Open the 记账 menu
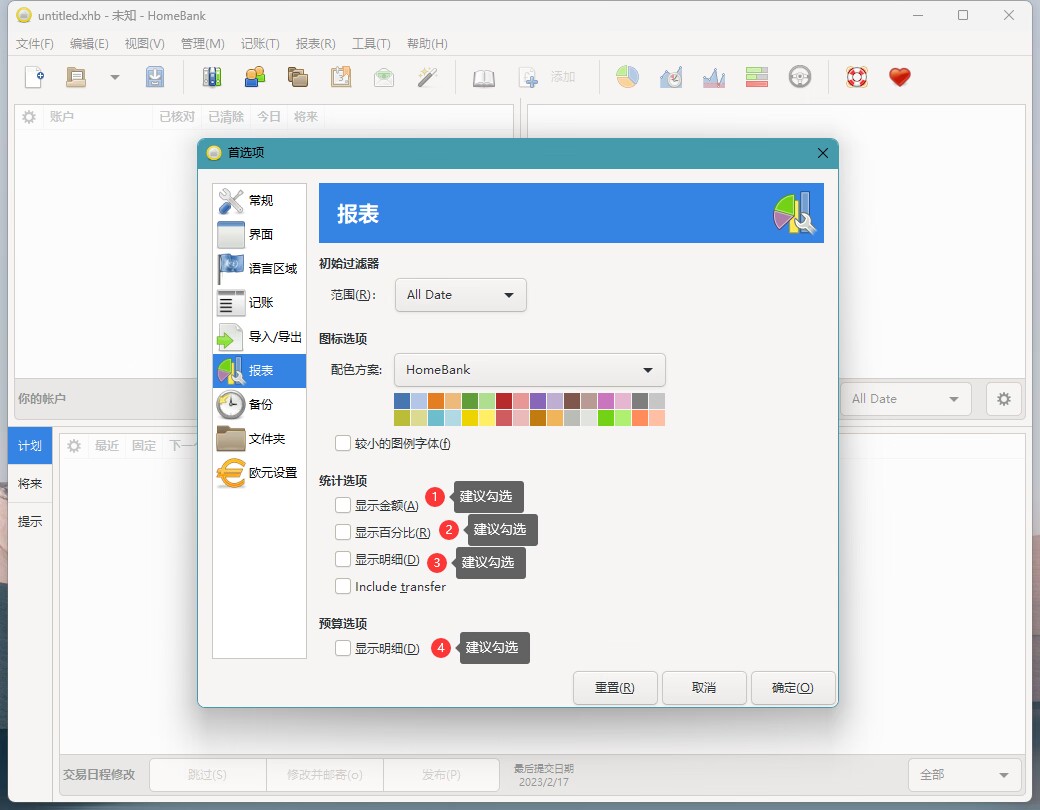Image resolution: width=1040 pixels, height=810 pixels. pyautogui.click(x=260, y=44)
